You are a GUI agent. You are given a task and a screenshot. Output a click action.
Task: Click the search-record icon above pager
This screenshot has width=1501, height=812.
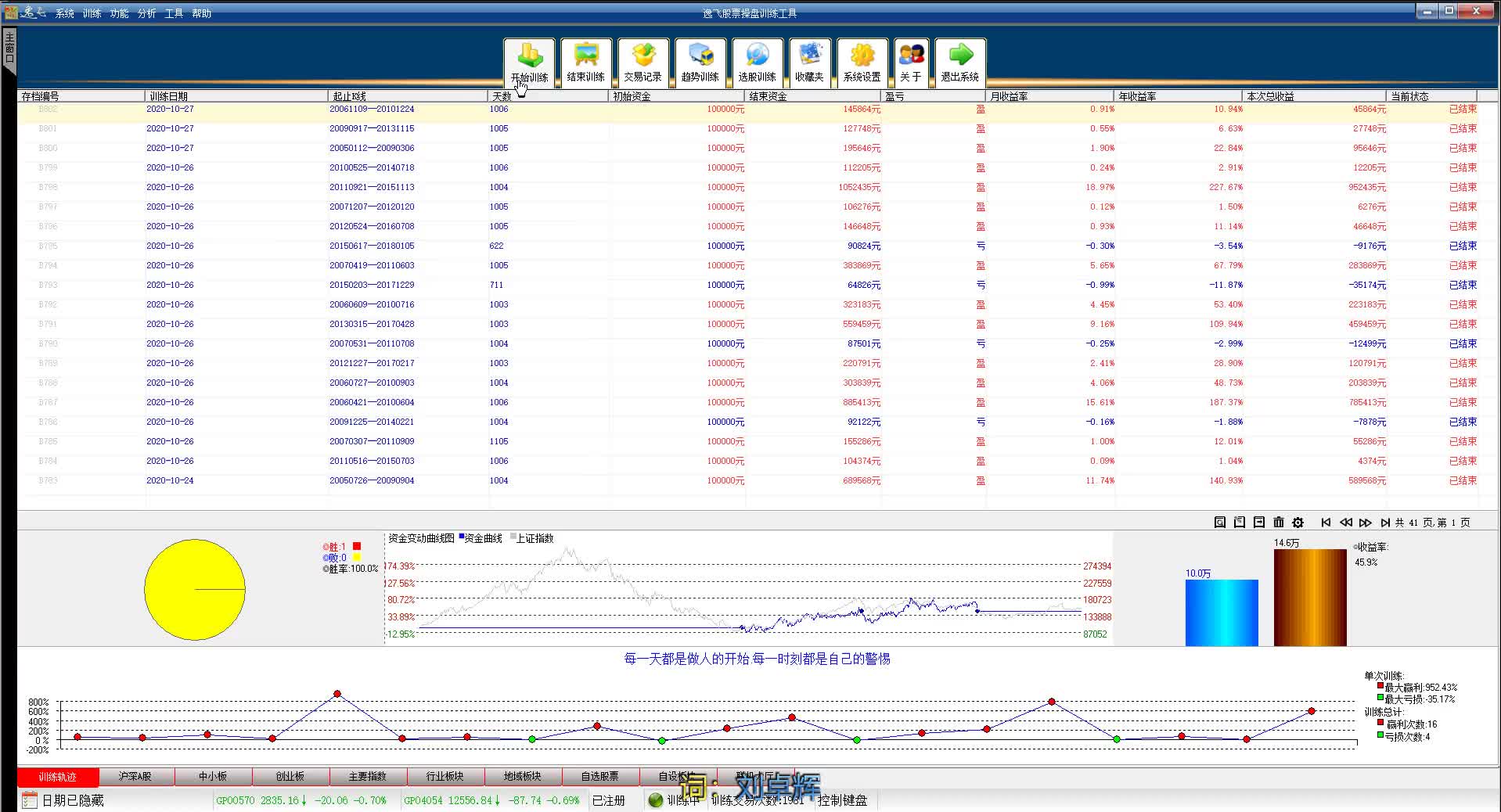point(1220,522)
